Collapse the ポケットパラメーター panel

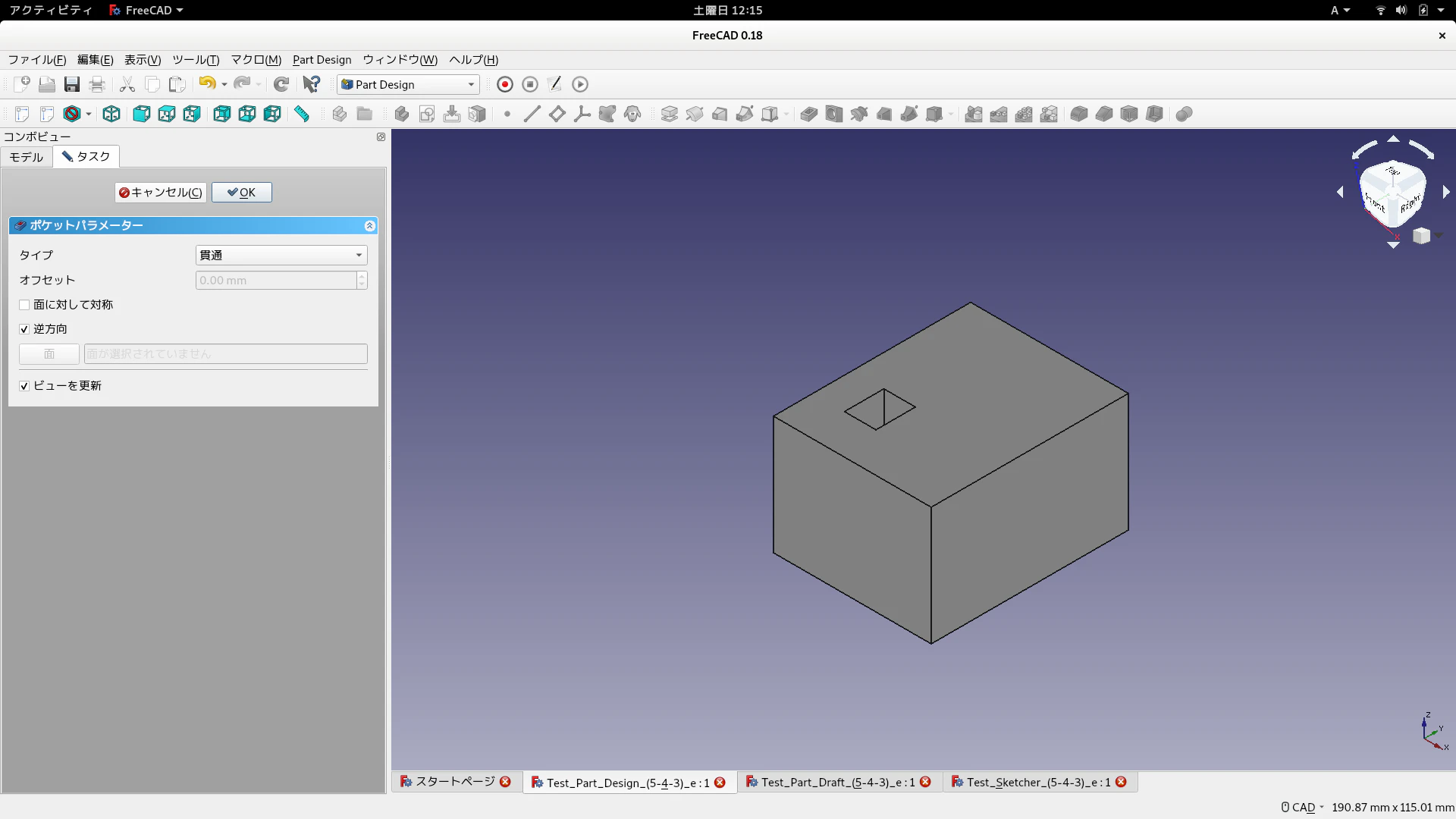369,226
